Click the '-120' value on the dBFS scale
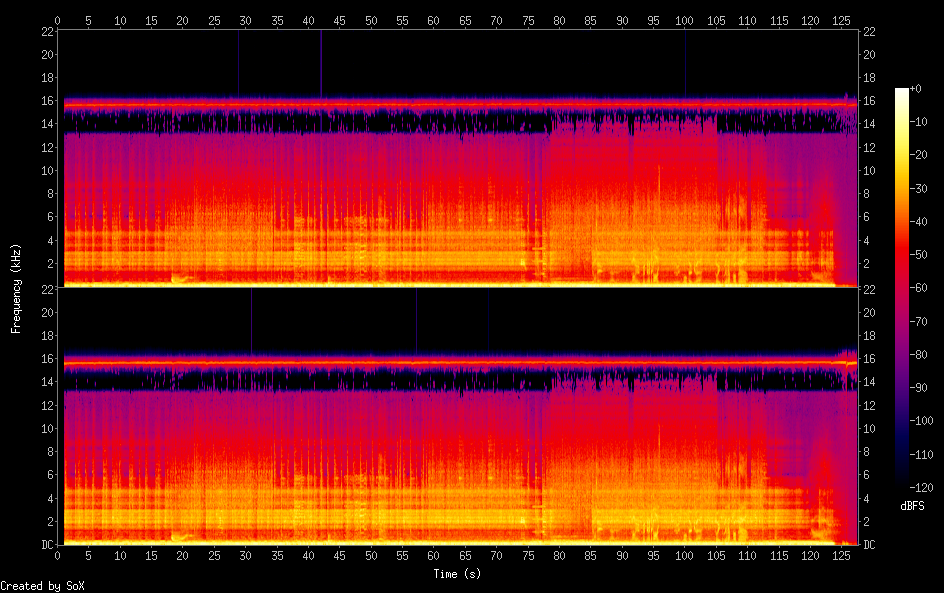This screenshot has width=944, height=593. coord(922,488)
